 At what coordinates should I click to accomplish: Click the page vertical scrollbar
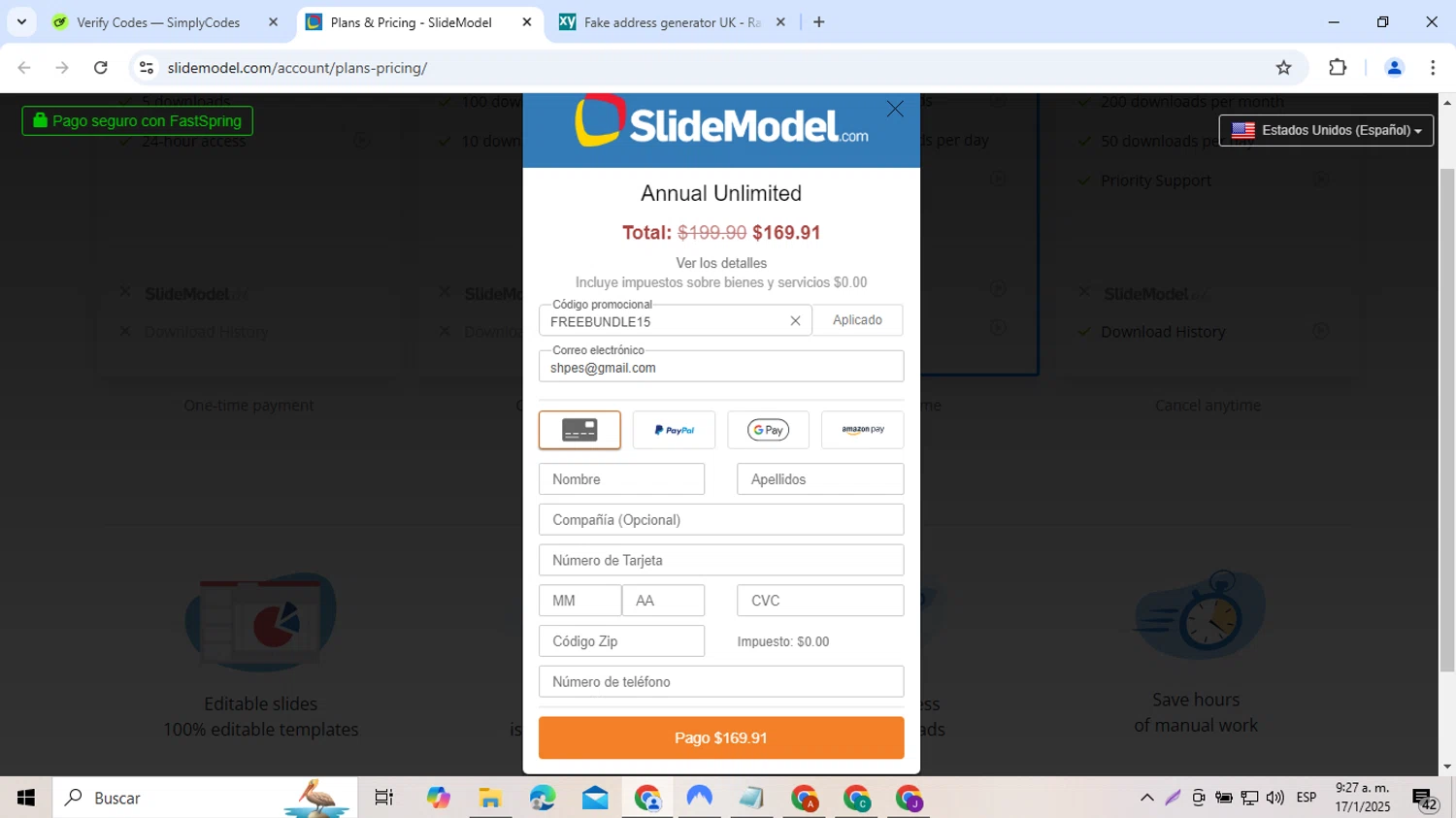click(x=1447, y=419)
